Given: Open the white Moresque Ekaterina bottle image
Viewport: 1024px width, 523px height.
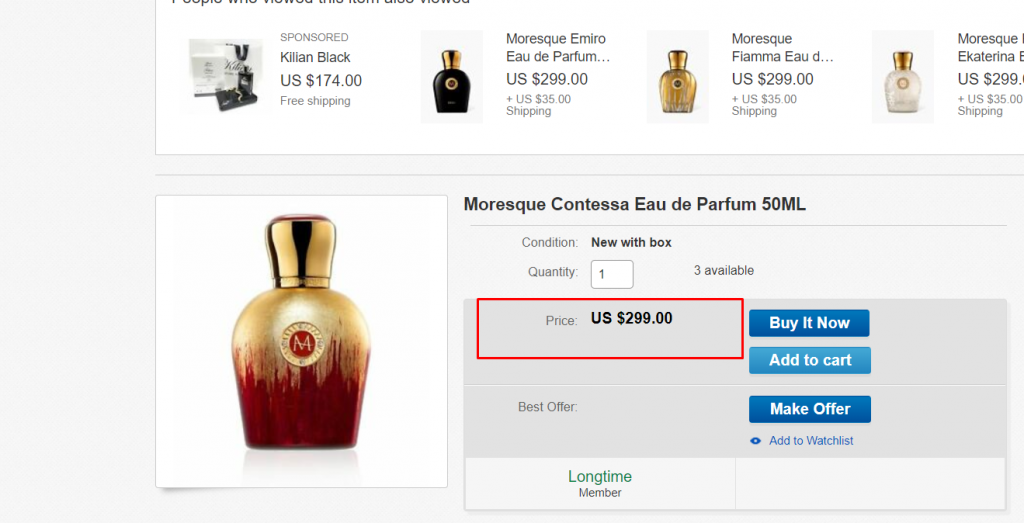Looking at the screenshot, I should pos(903,77).
